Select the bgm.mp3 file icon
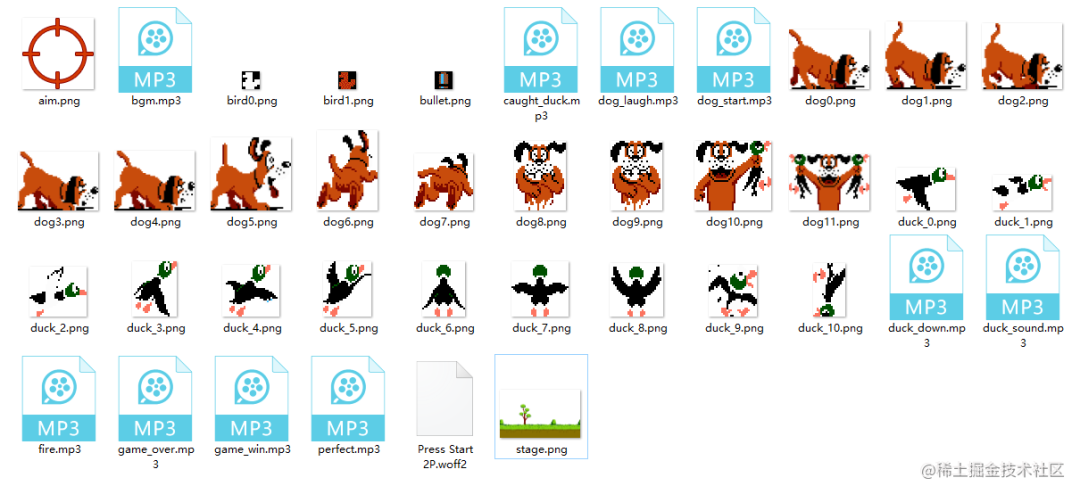Image resolution: width=1080 pixels, height=494 pixels. [x=155, y=50]
